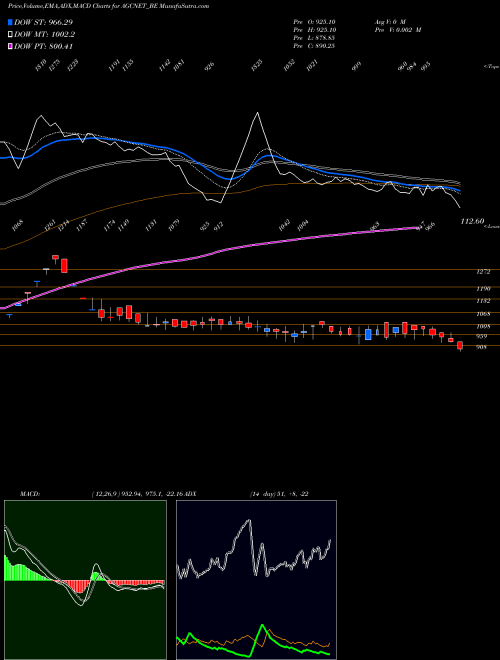Click the 'Pre H: 925.10' high value
The width and height of the screenshot is (500, 660).
pos(314,30)
